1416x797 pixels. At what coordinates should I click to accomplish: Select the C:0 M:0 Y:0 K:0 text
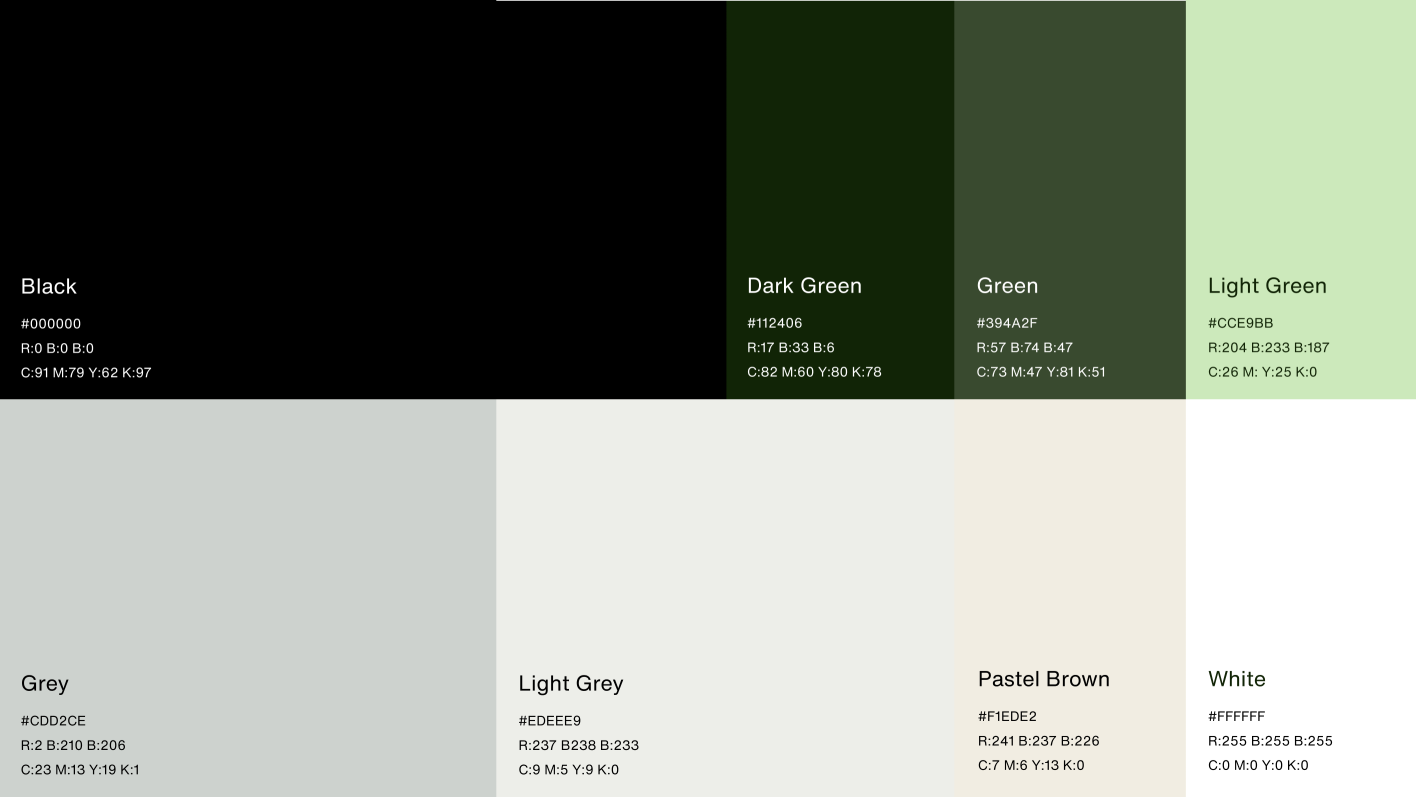[x=1258, y=765]
